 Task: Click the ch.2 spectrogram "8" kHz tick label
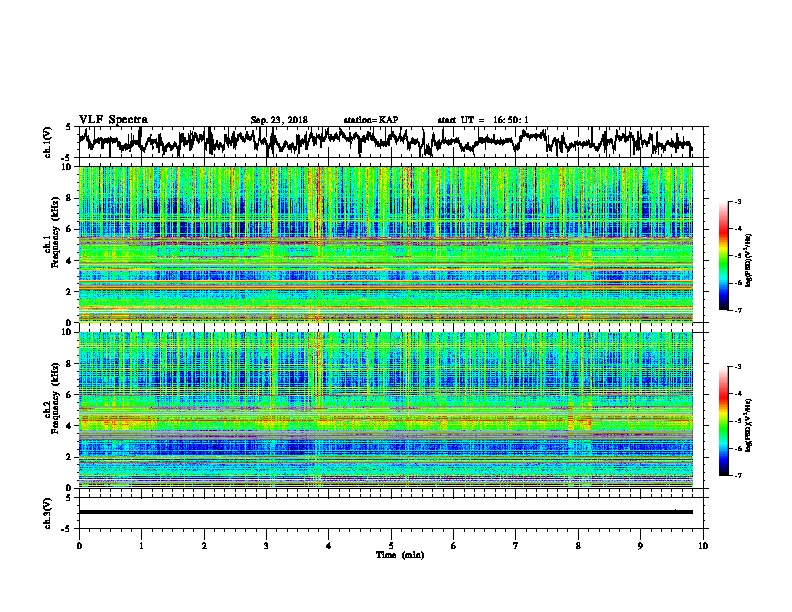click(x=69, y=364)
